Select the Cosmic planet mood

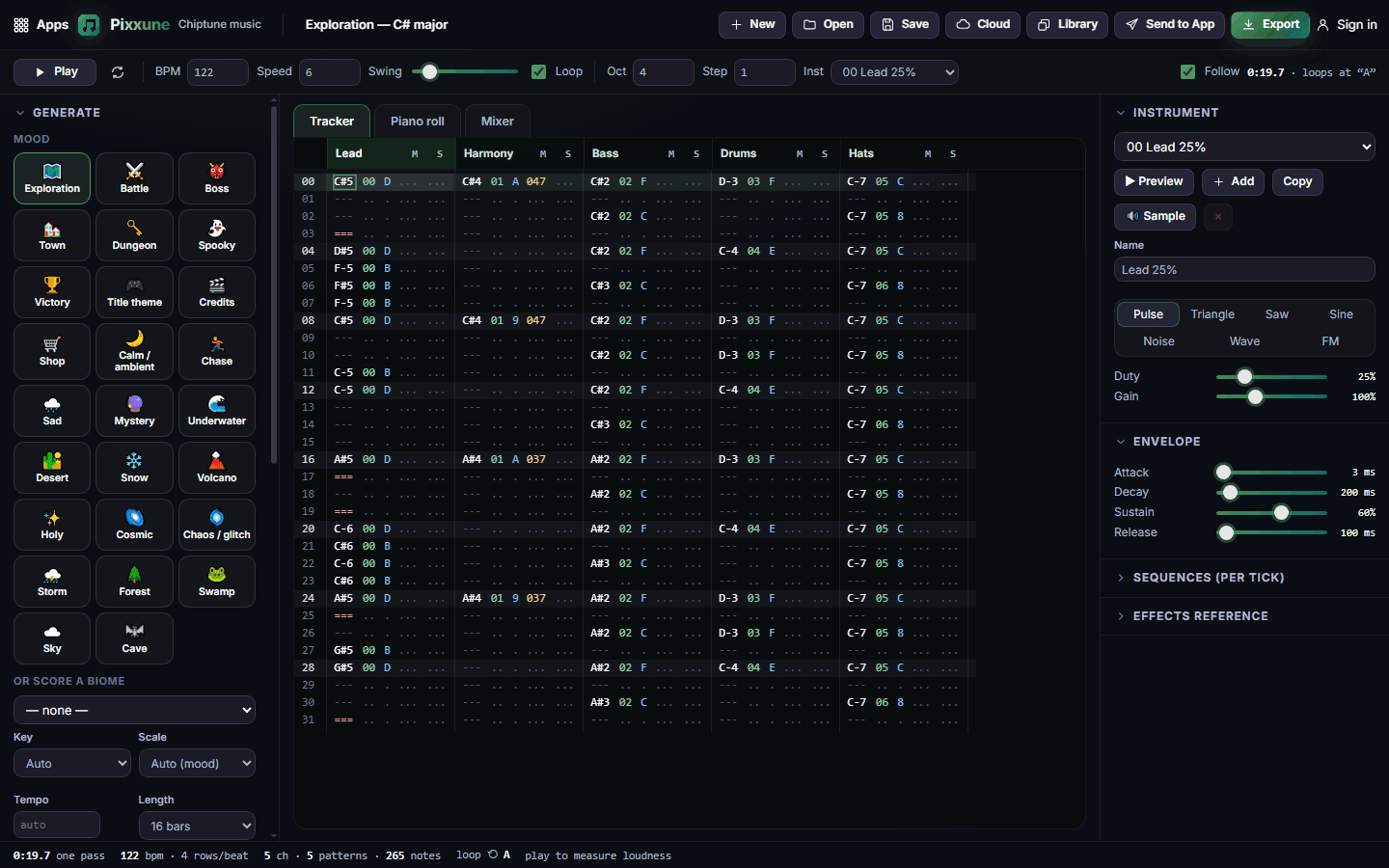pos(134,525)
